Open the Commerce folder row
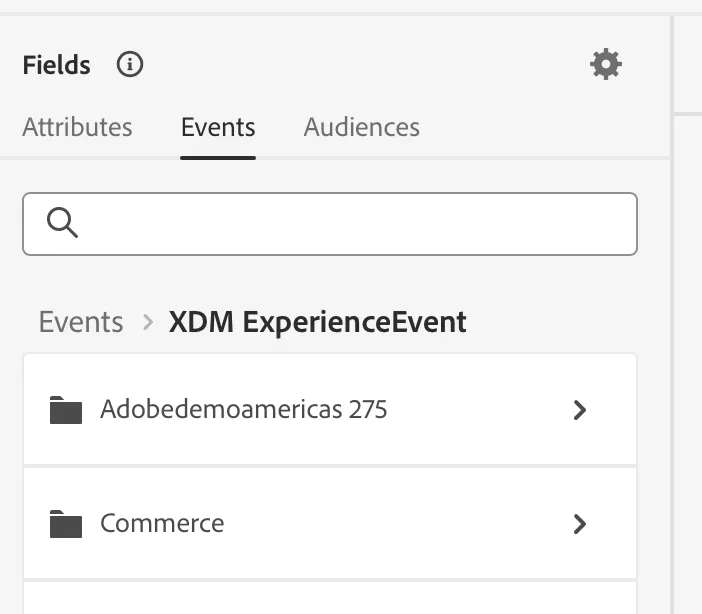The image size is (702, 614). (330, 524)
